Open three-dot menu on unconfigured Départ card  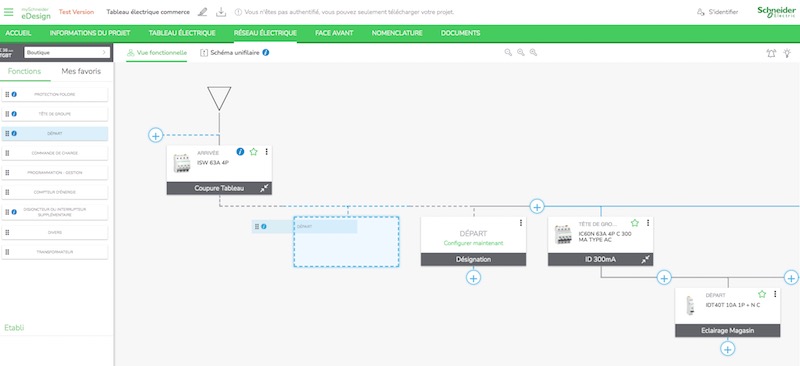[520, 223]
